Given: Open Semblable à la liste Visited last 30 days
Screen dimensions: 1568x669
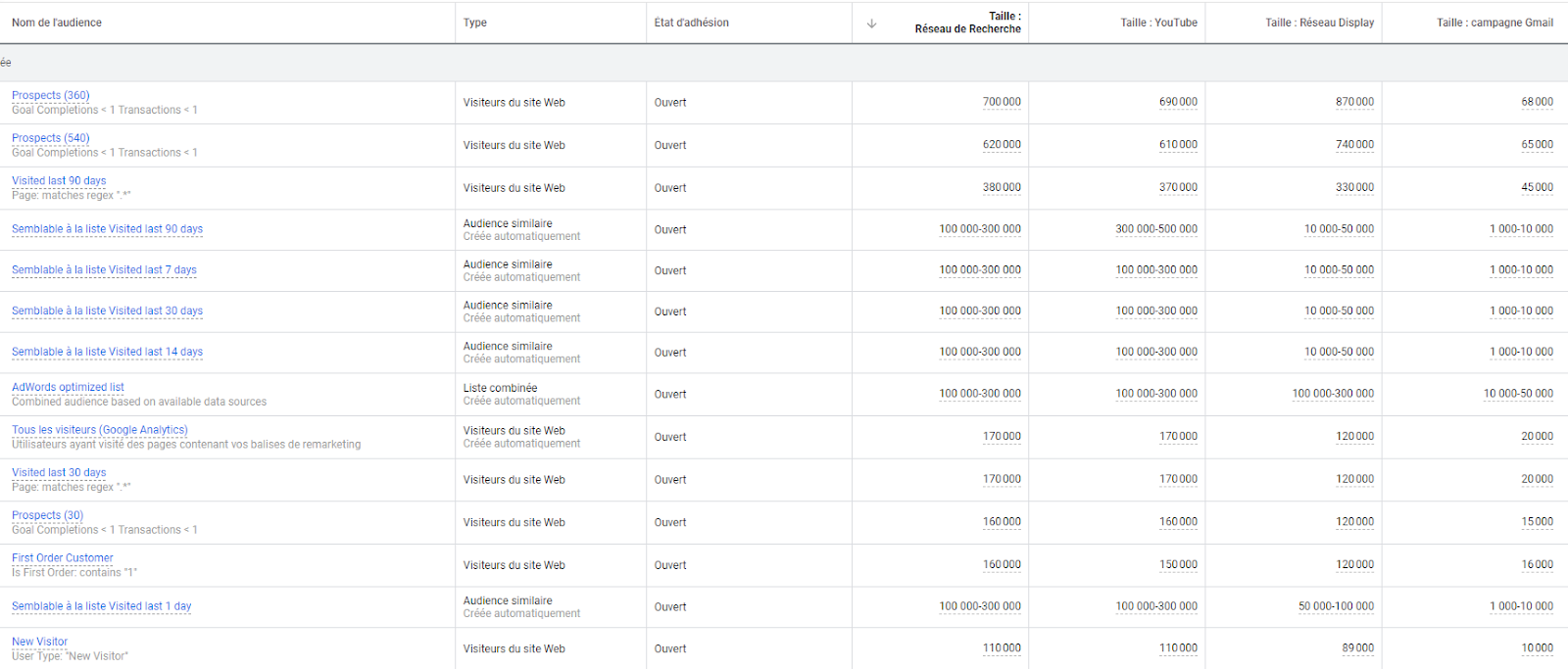Looking at the screenshot, I should click(107, 311).
